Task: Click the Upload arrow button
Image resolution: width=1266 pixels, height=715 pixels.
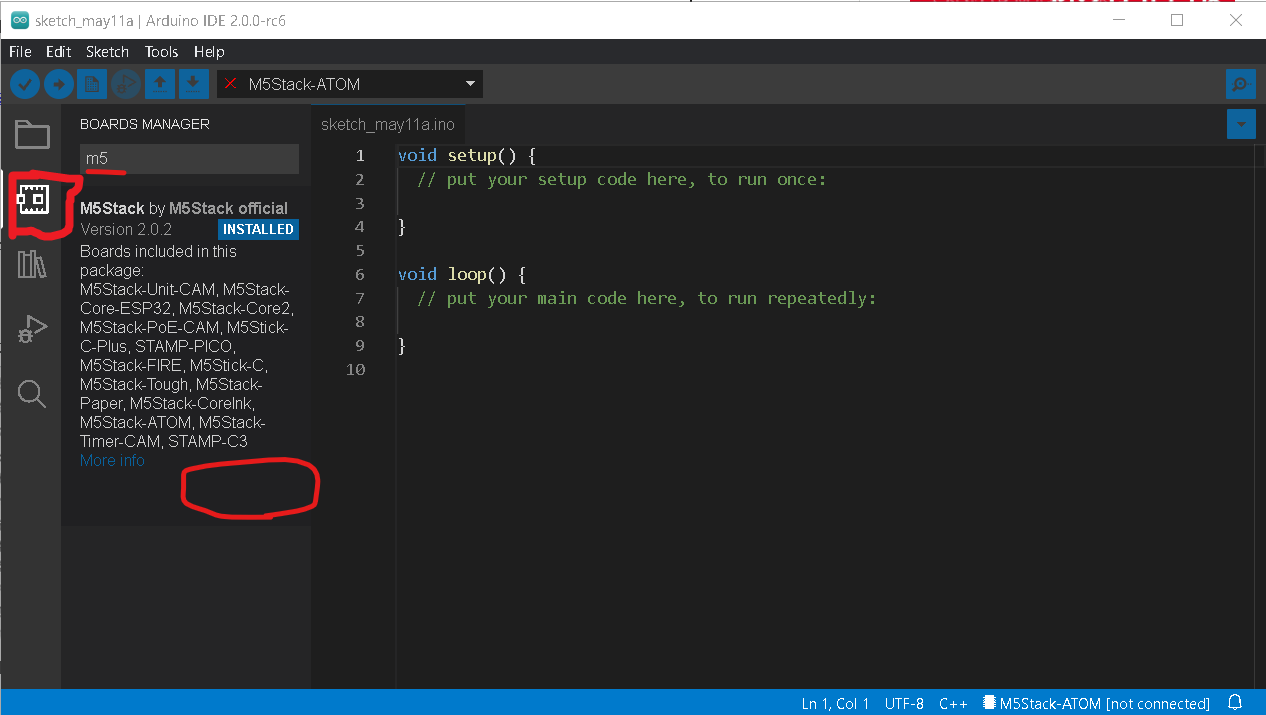Action: pos(60,84)
